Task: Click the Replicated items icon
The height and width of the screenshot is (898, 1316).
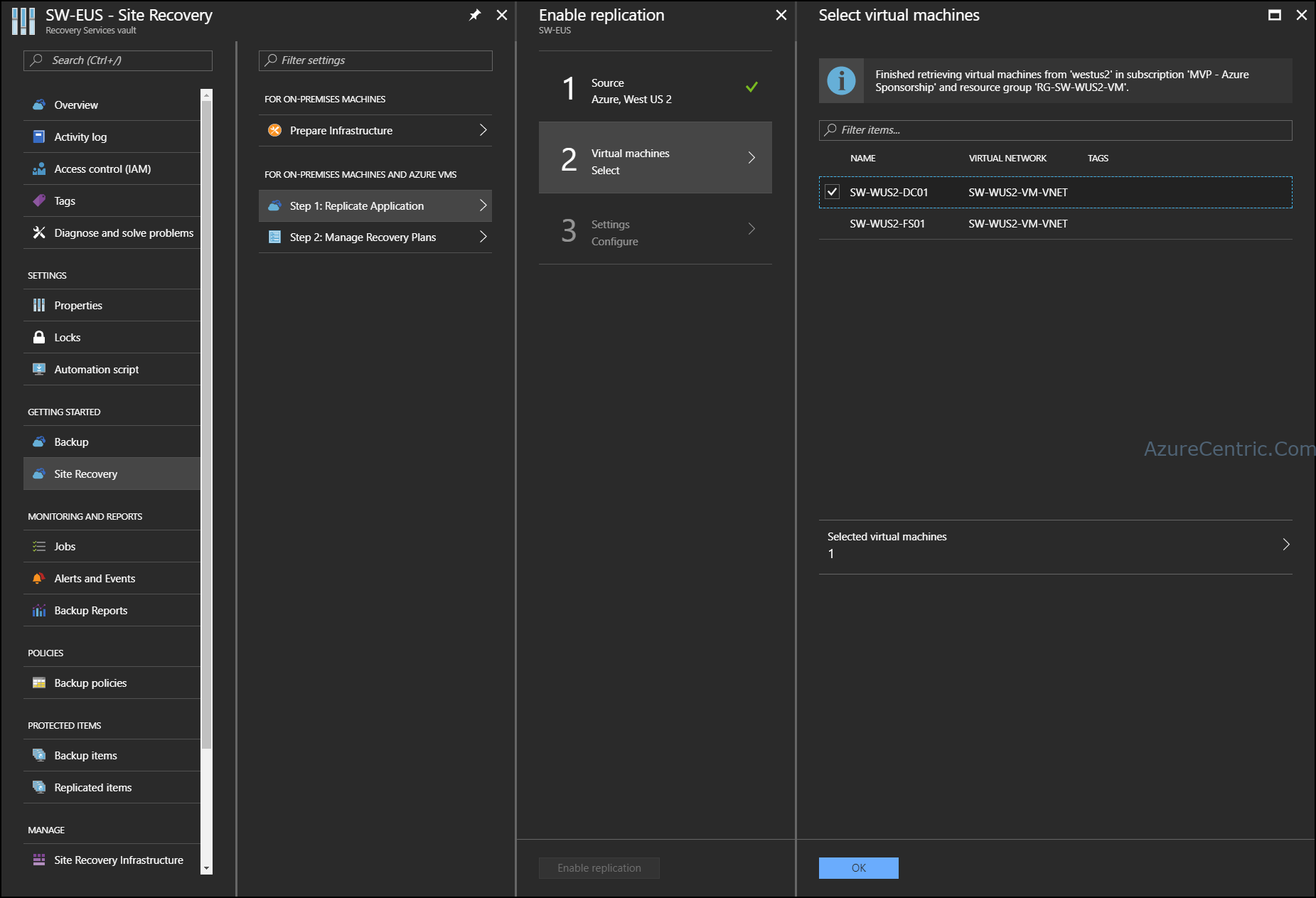Action: click(39, 787)
